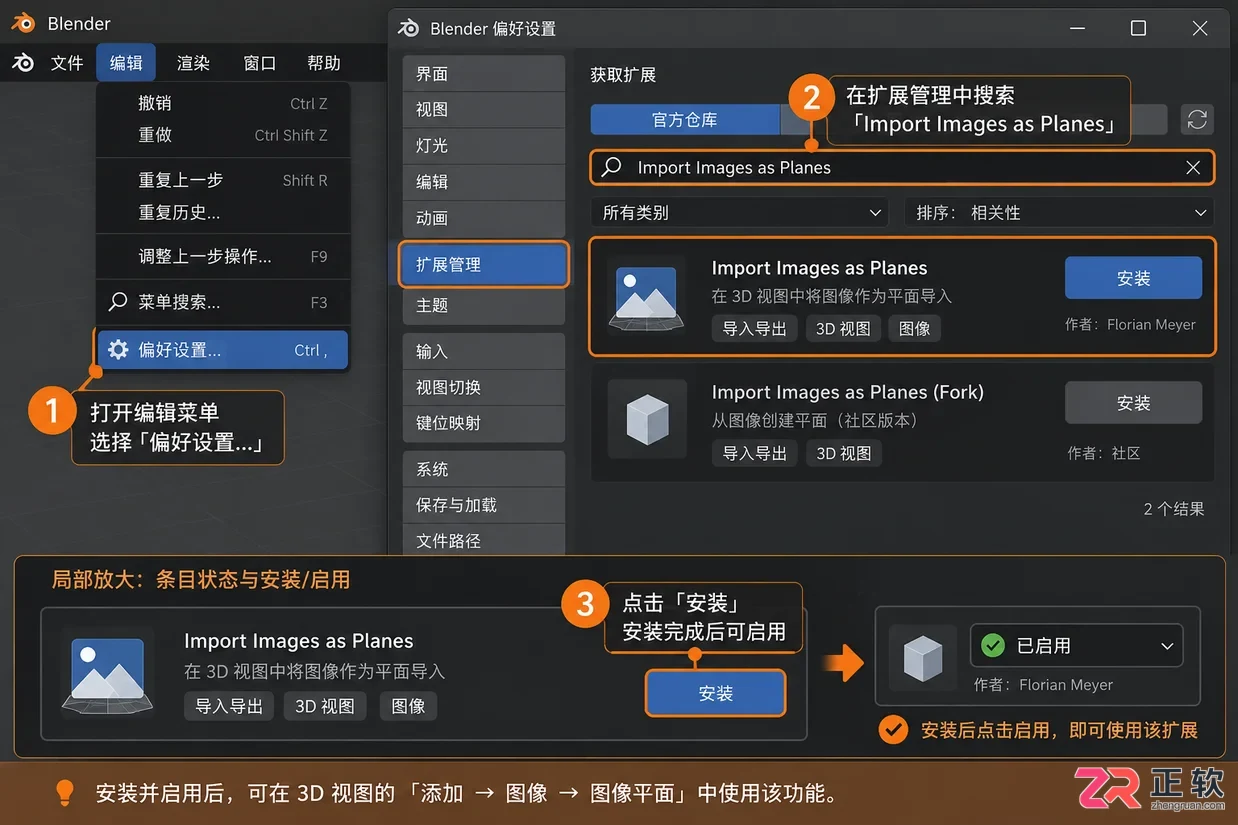
Task: Minimize the Blender 偏好设置 window
Action: tap(1076, 28)
